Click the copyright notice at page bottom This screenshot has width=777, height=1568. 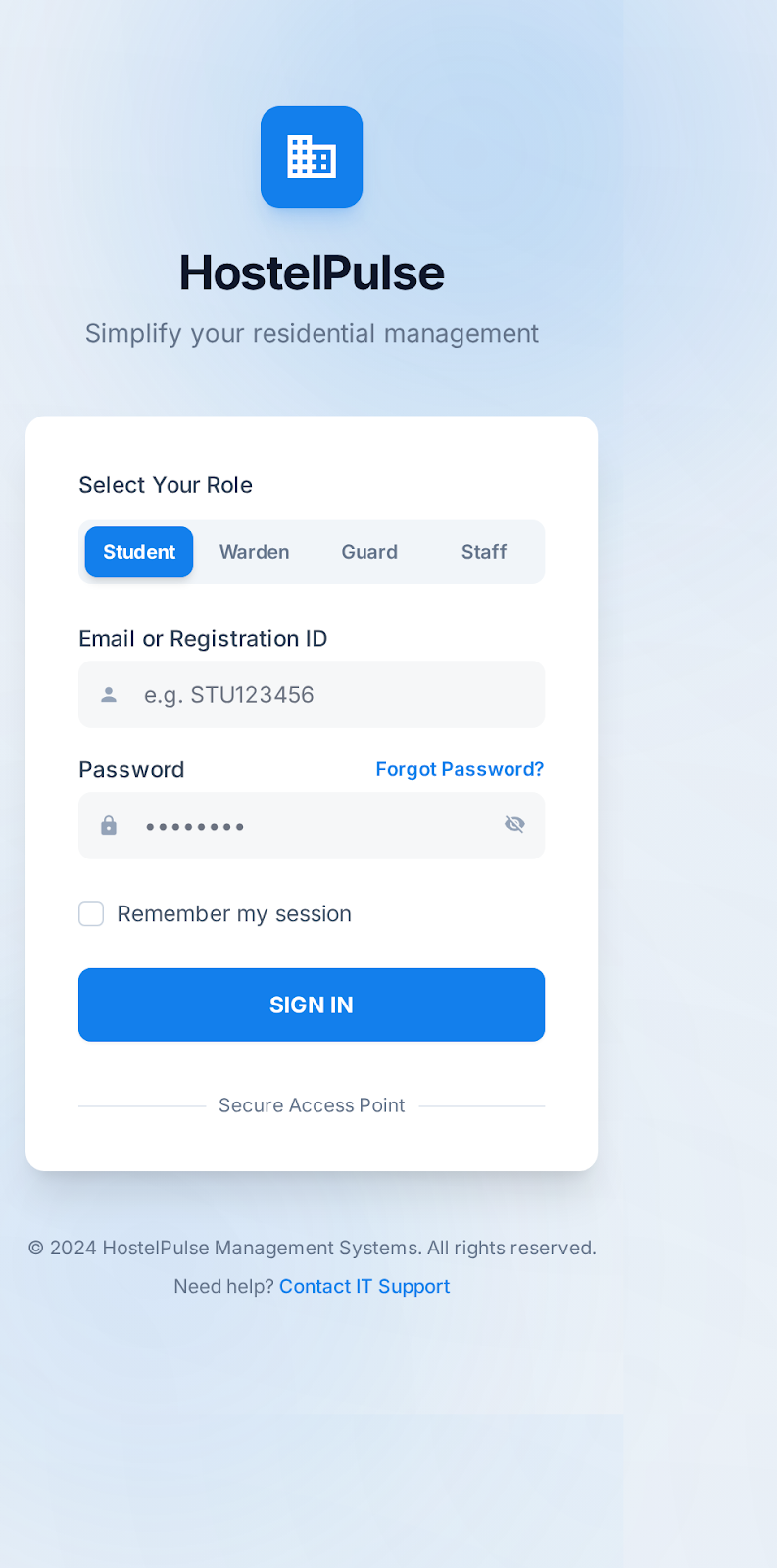tap(312, 1248)
